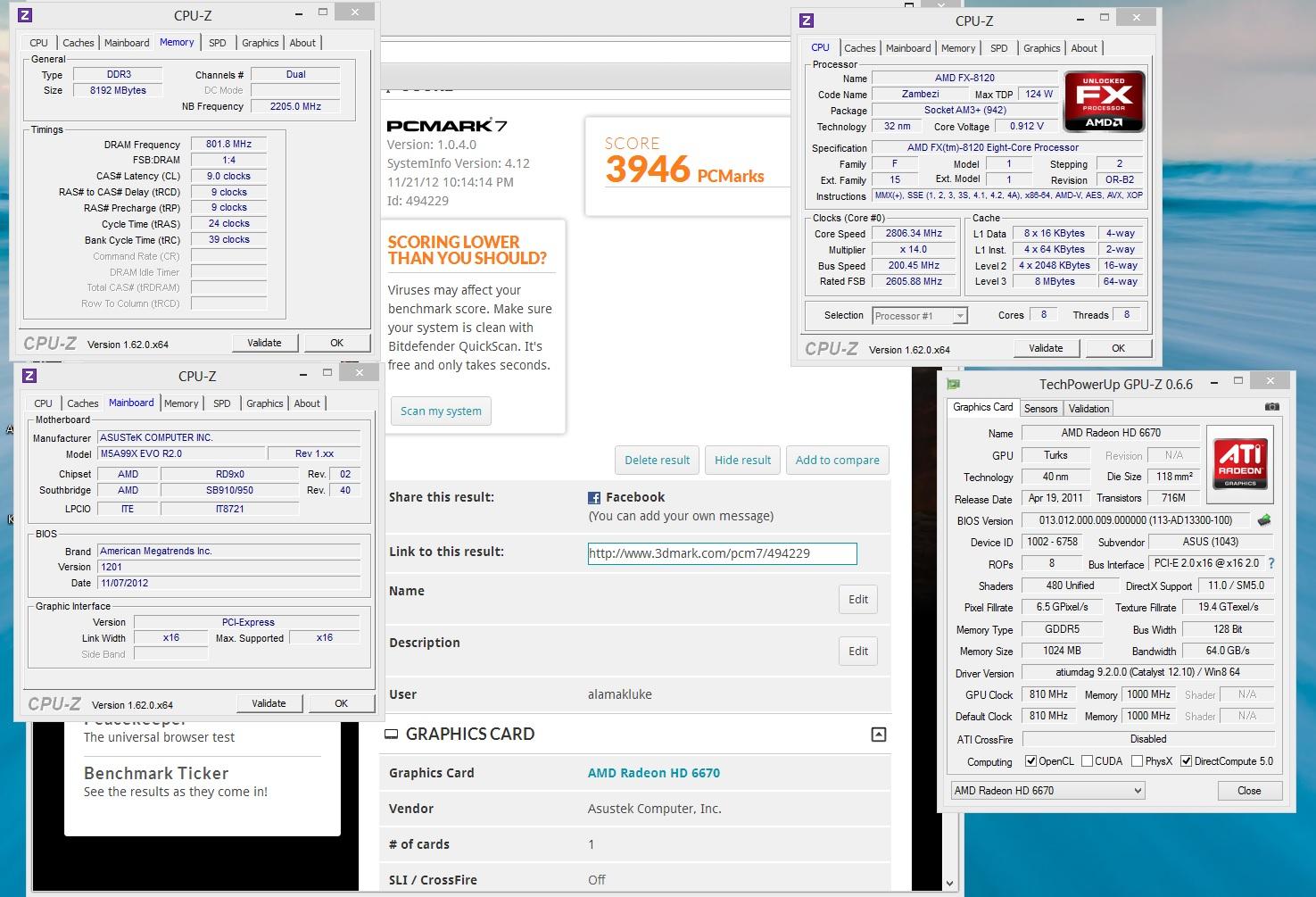Open Caches tab in Mainboard CPU-Z window

tap(83, 403)
